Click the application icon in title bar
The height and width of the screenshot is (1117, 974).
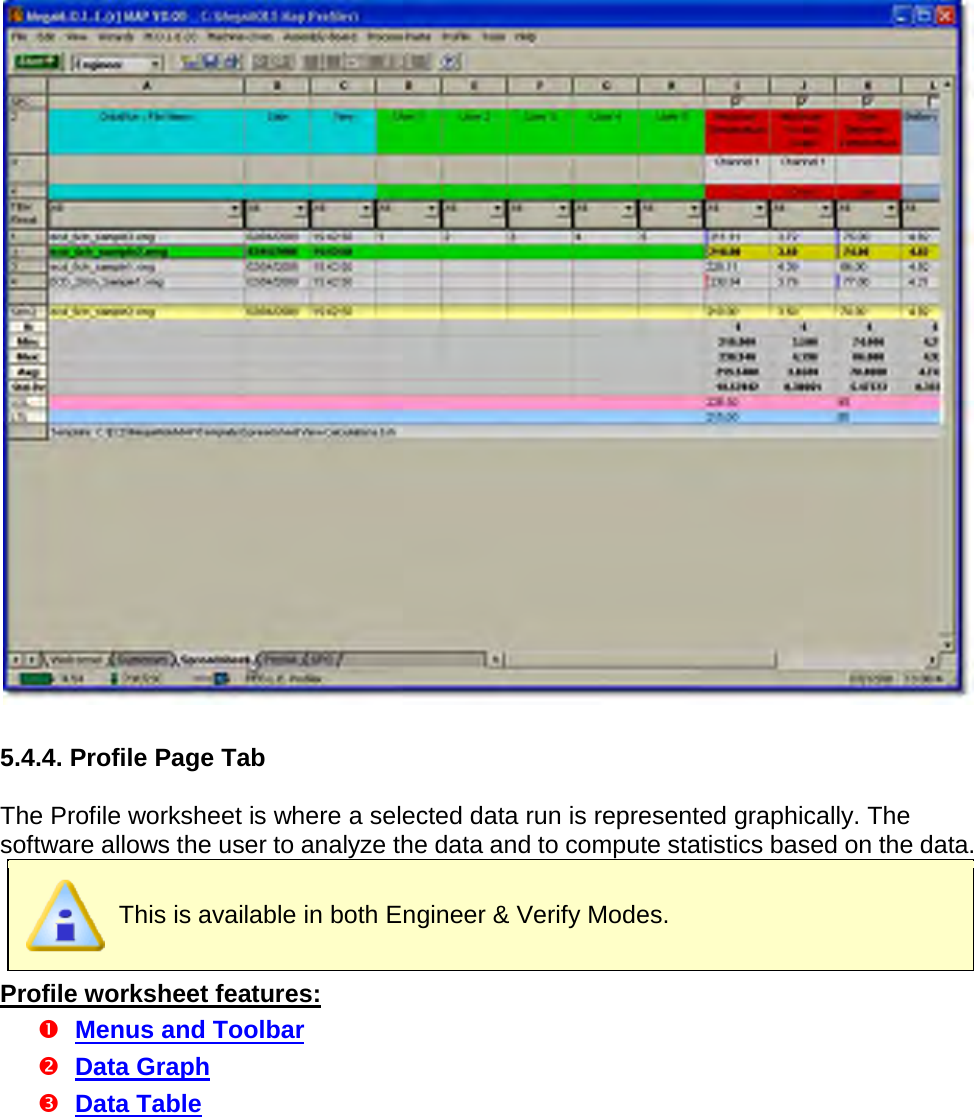click(16, 15)
